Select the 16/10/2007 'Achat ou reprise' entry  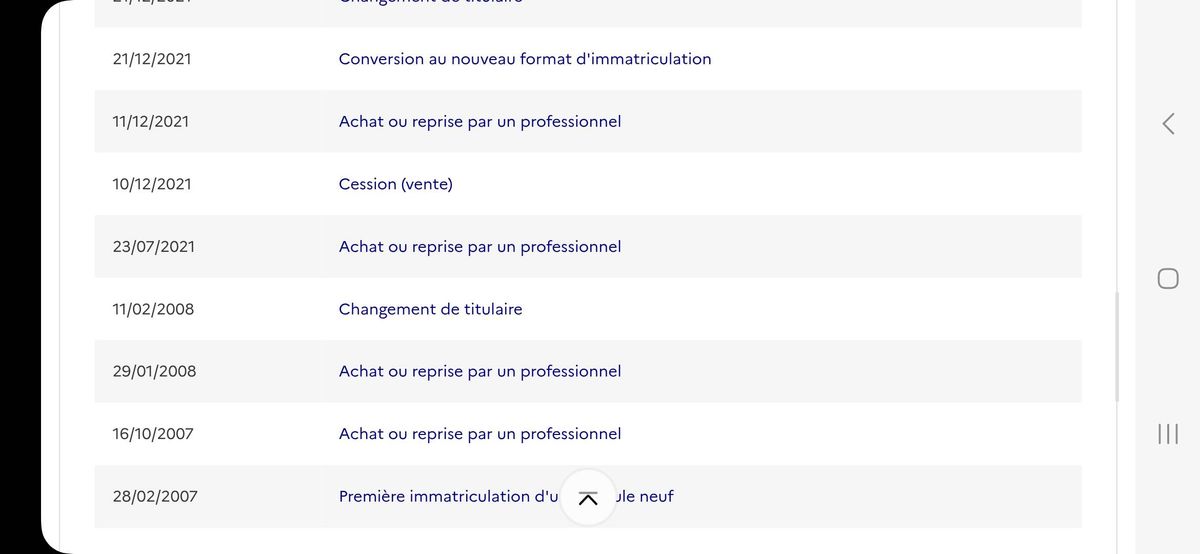480,434
